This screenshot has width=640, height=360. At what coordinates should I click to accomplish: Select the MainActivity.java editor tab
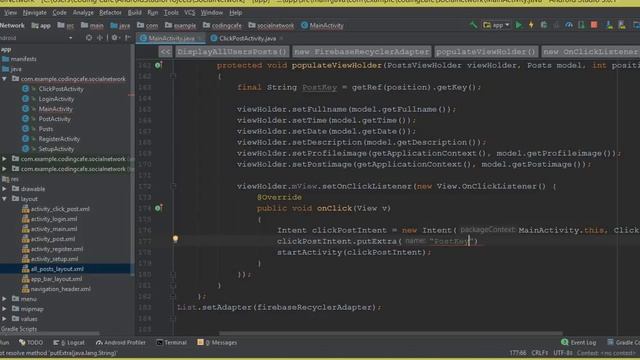[x=171, y=38]
